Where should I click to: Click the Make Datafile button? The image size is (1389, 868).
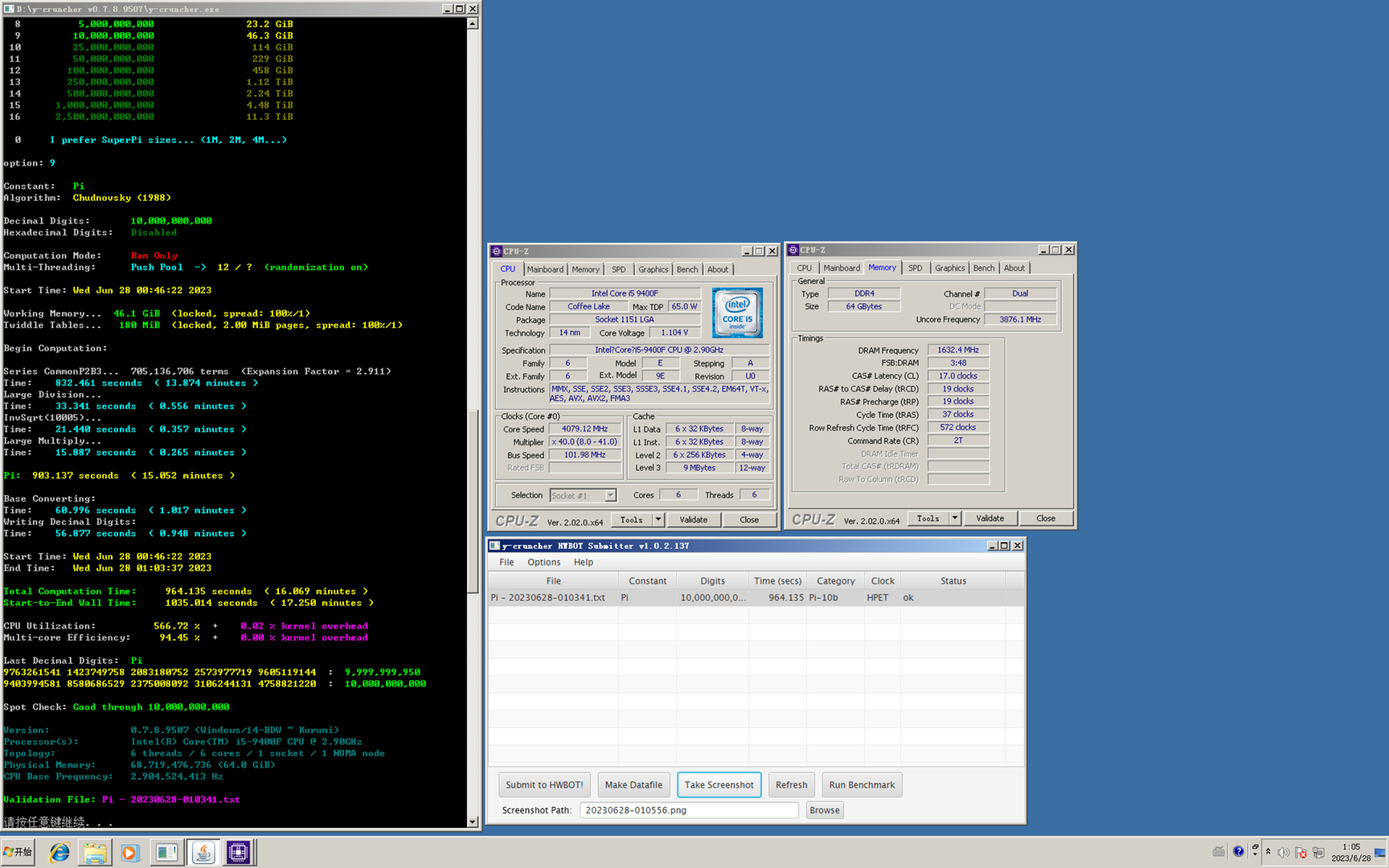coord(633,785)
